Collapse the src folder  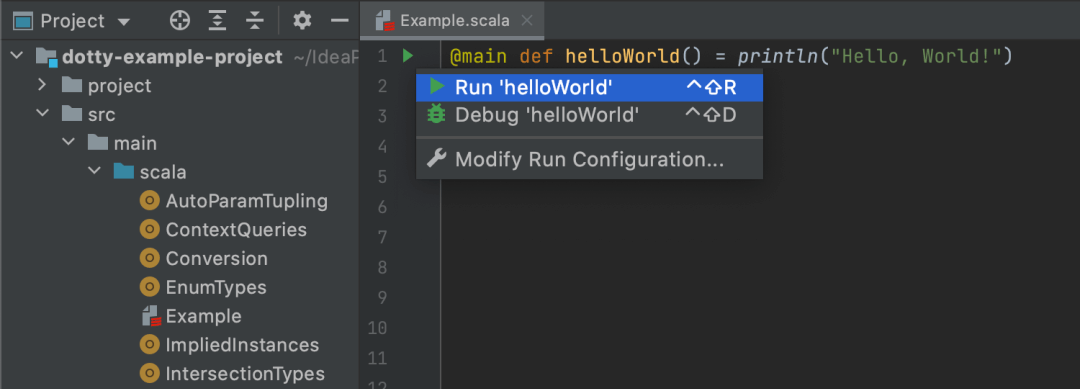coord(43,113)
